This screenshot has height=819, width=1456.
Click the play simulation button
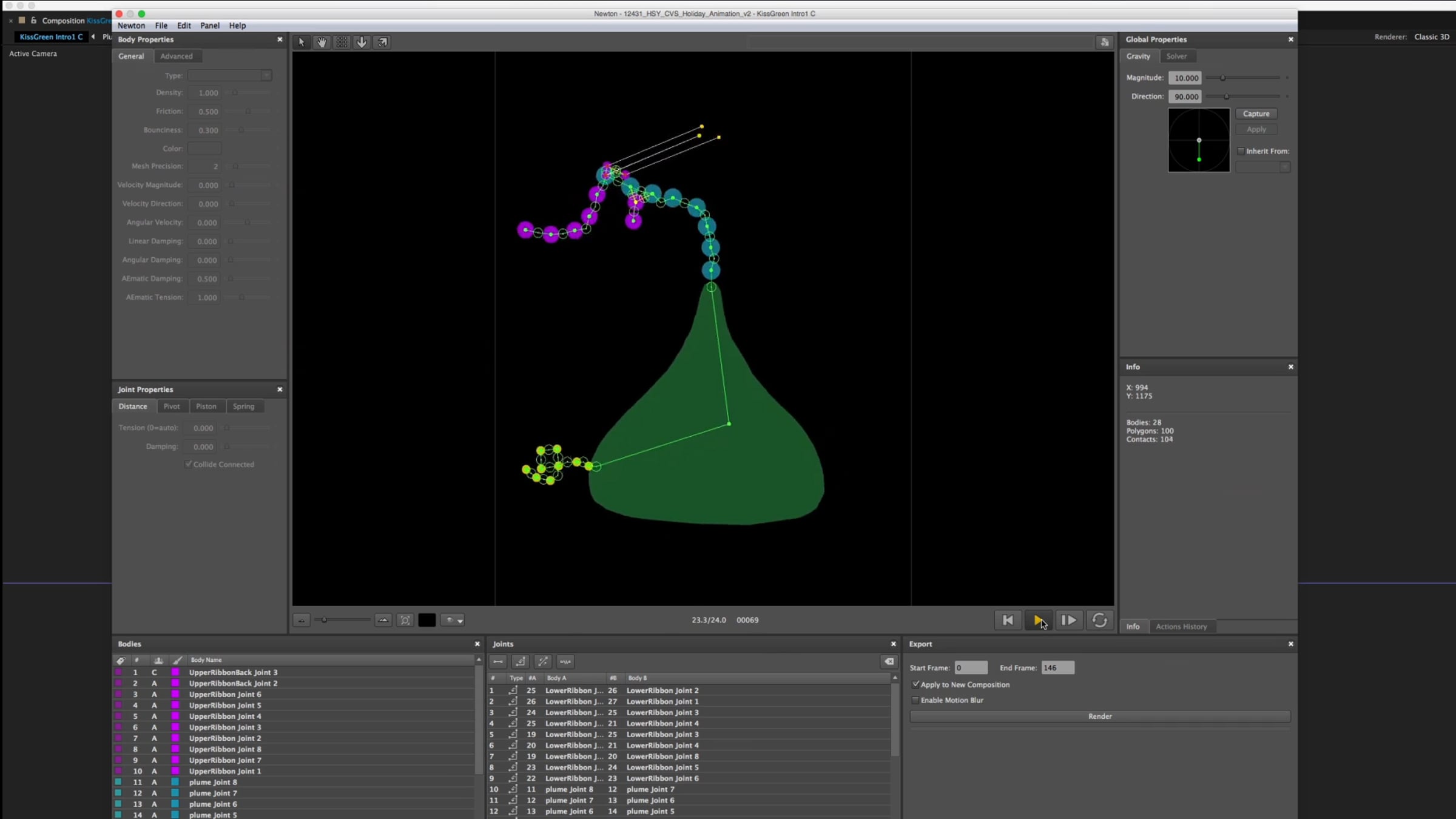[x=1038, y=620]
